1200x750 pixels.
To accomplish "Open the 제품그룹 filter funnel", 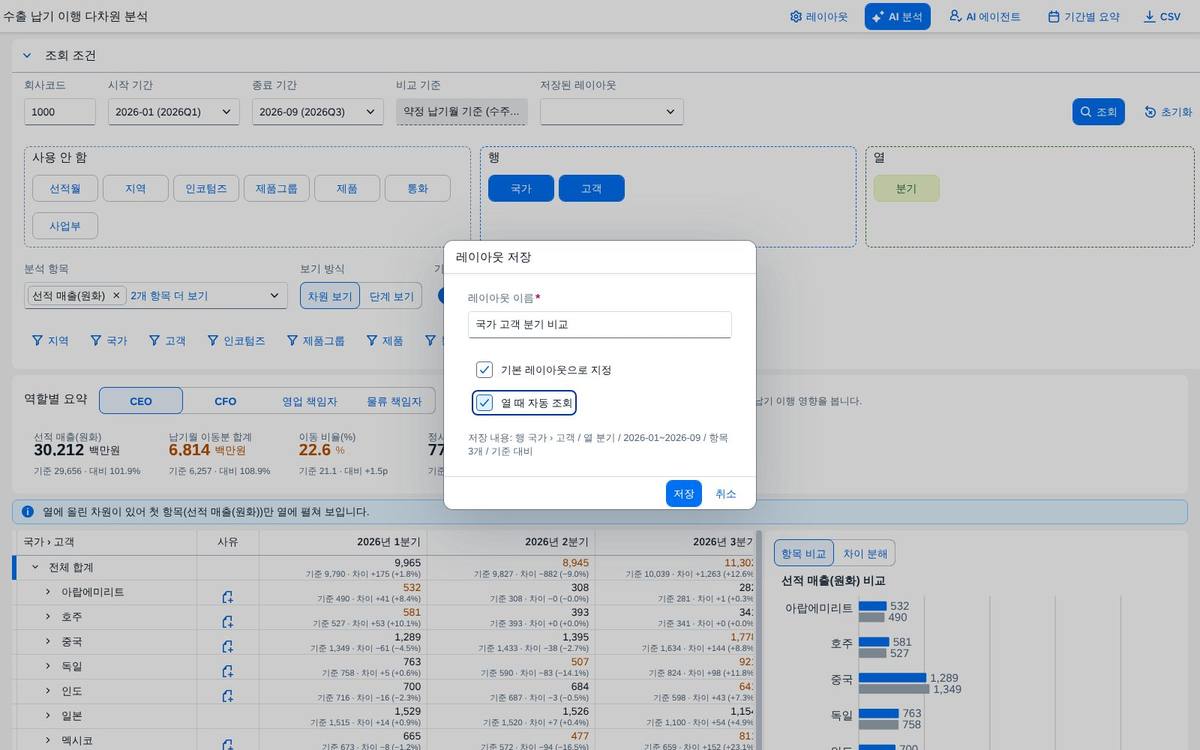I will (315, 341).
